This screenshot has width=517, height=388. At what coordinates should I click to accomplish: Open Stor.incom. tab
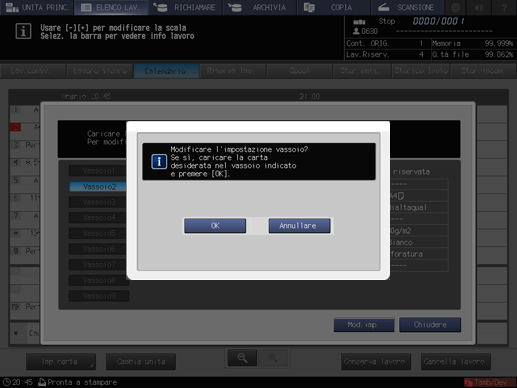click(483, 71)
